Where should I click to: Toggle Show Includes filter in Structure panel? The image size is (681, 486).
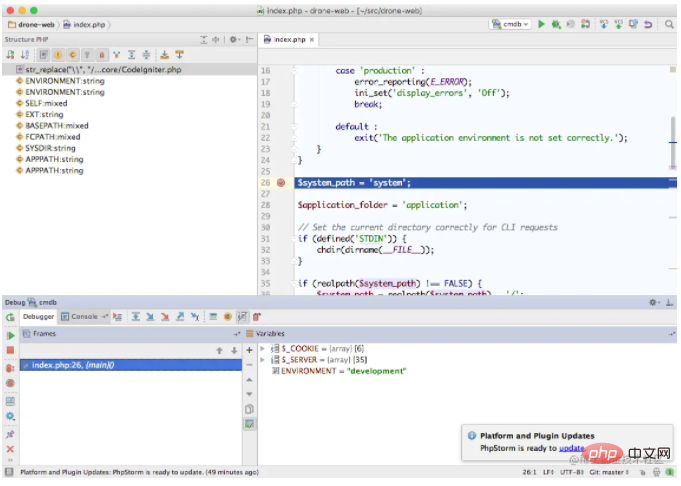pyautogui.click(x=45, y=54)
